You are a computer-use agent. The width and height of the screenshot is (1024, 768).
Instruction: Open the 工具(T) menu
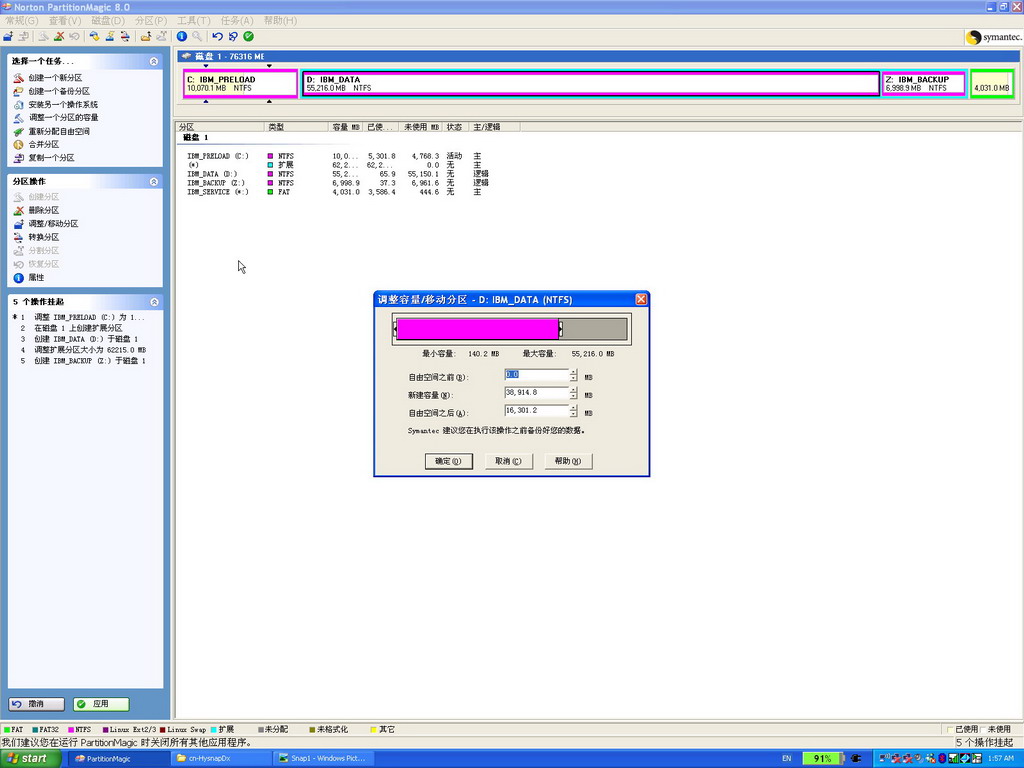193,20
